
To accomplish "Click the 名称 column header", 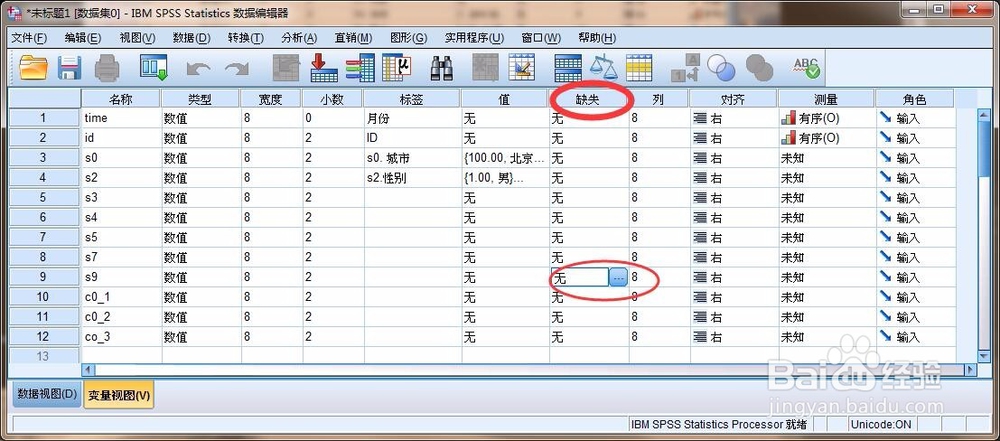I will coord(121,99).
